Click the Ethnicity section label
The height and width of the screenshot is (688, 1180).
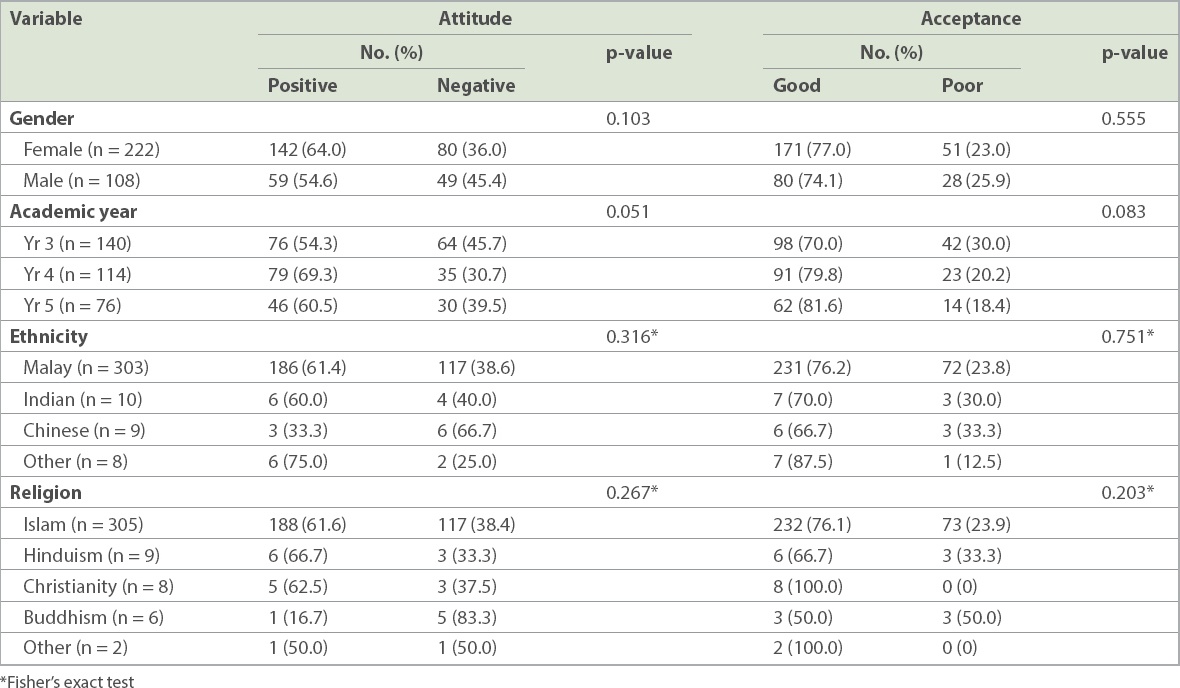point(48,336)
